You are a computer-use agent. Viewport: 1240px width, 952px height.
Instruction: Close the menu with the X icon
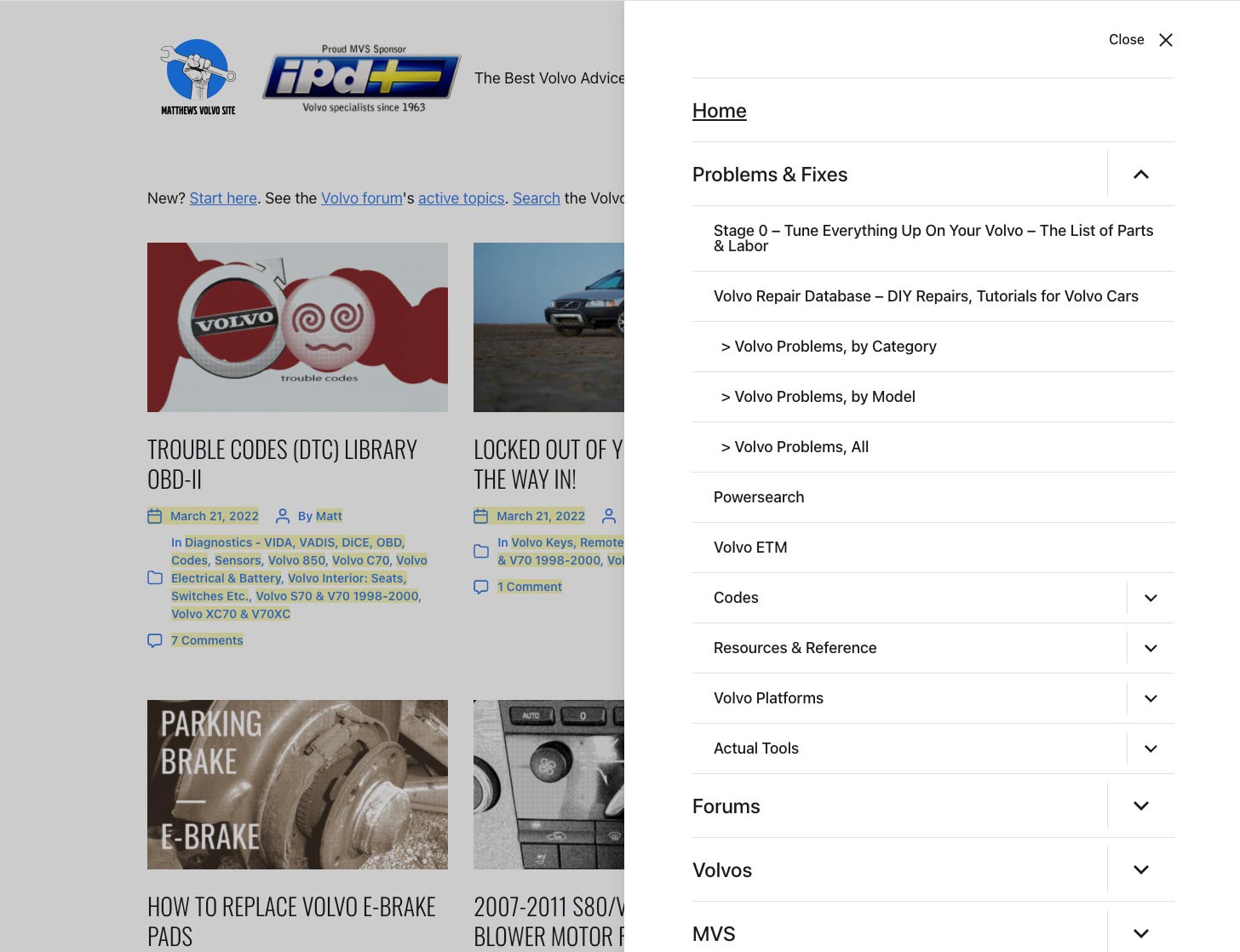click(x=1166, y=40)
